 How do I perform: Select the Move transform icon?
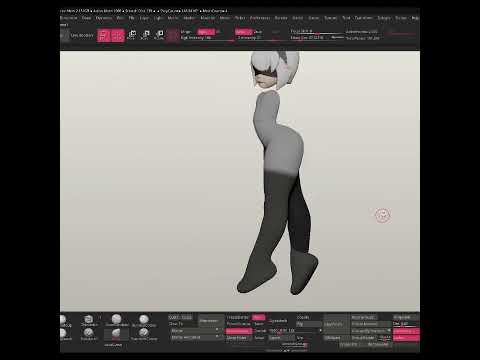pyautogui.click(x=132, y=35)
